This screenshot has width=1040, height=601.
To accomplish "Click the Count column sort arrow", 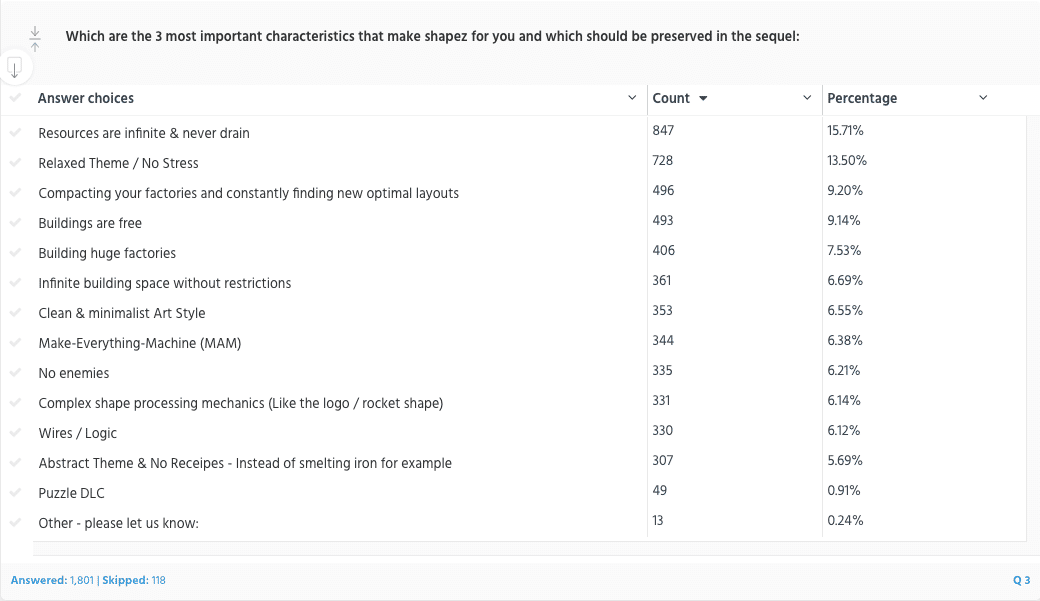I will click(703, 98).
